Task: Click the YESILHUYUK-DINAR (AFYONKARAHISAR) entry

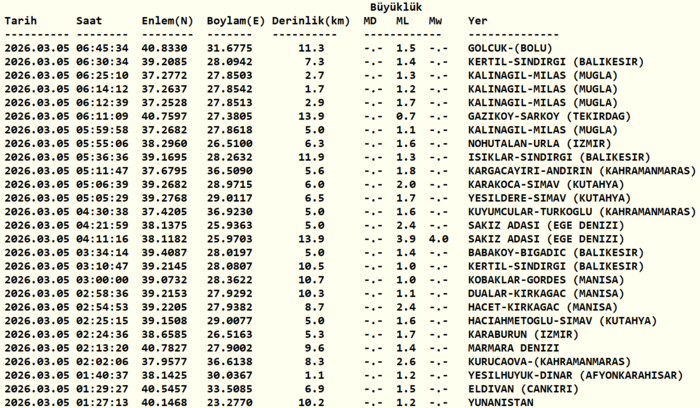Action: pos(571,376)
